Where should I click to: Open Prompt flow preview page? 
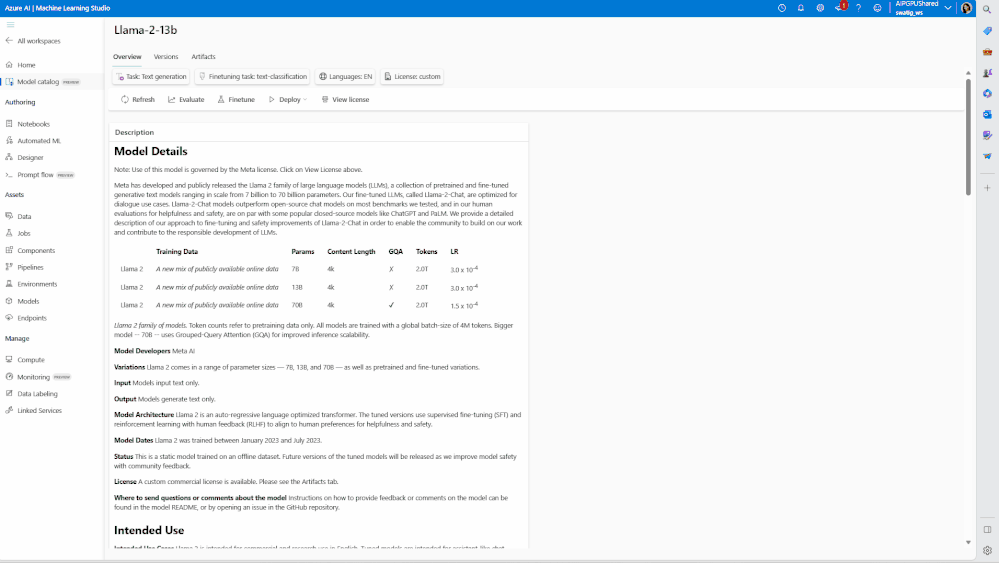pos(40,175)
